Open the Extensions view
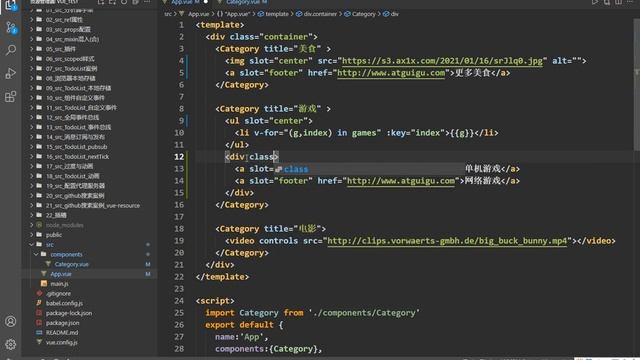This screenshot has width=640, height=360. click(11, 97)
